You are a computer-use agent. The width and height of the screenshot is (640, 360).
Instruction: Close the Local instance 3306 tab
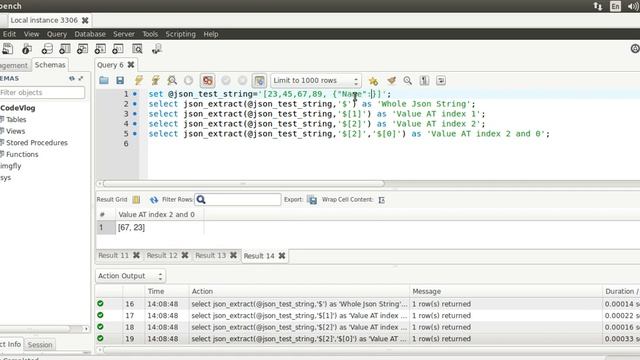(85, 20)
